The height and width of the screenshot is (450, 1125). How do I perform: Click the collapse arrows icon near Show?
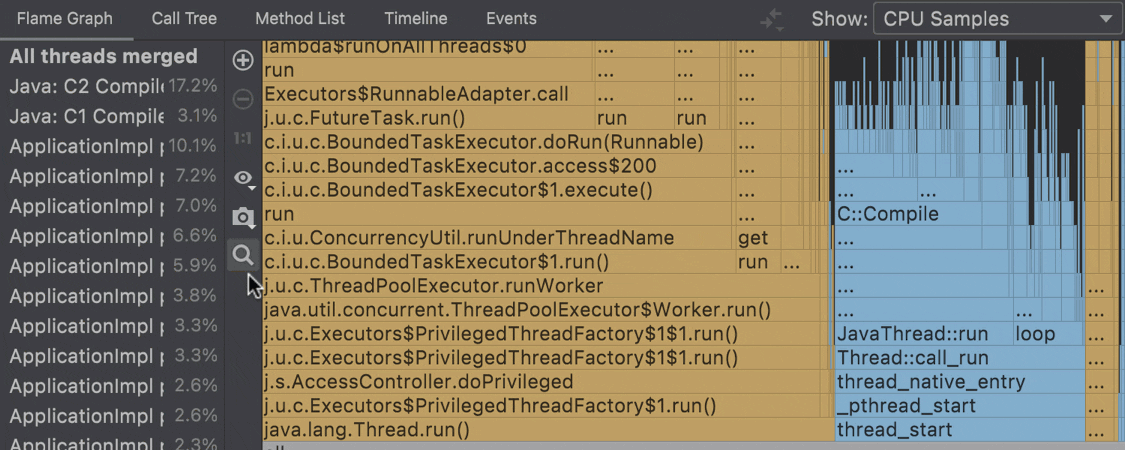(x=772, y=19)
